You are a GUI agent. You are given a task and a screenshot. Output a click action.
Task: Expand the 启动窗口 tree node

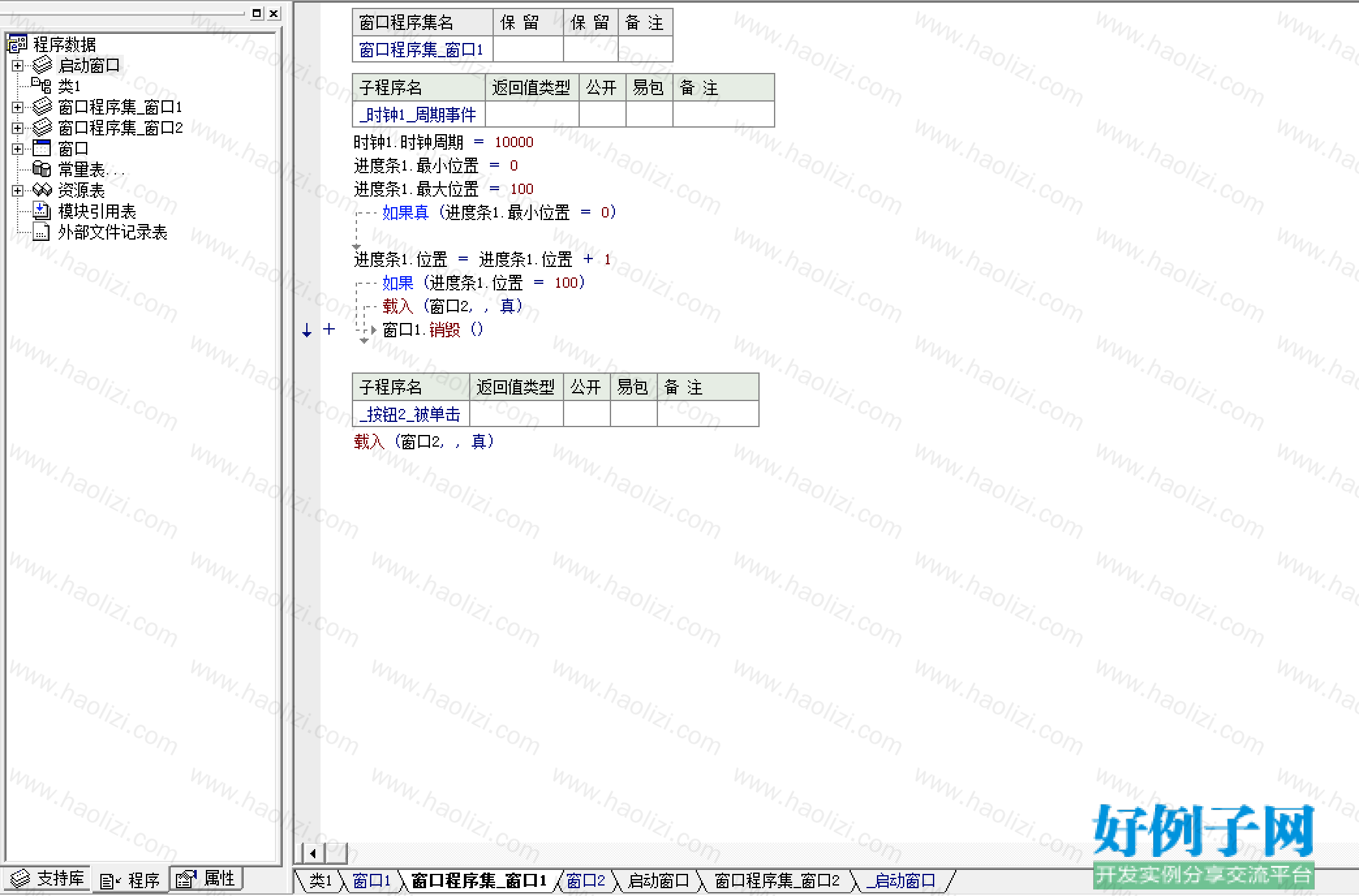point(18,66)
